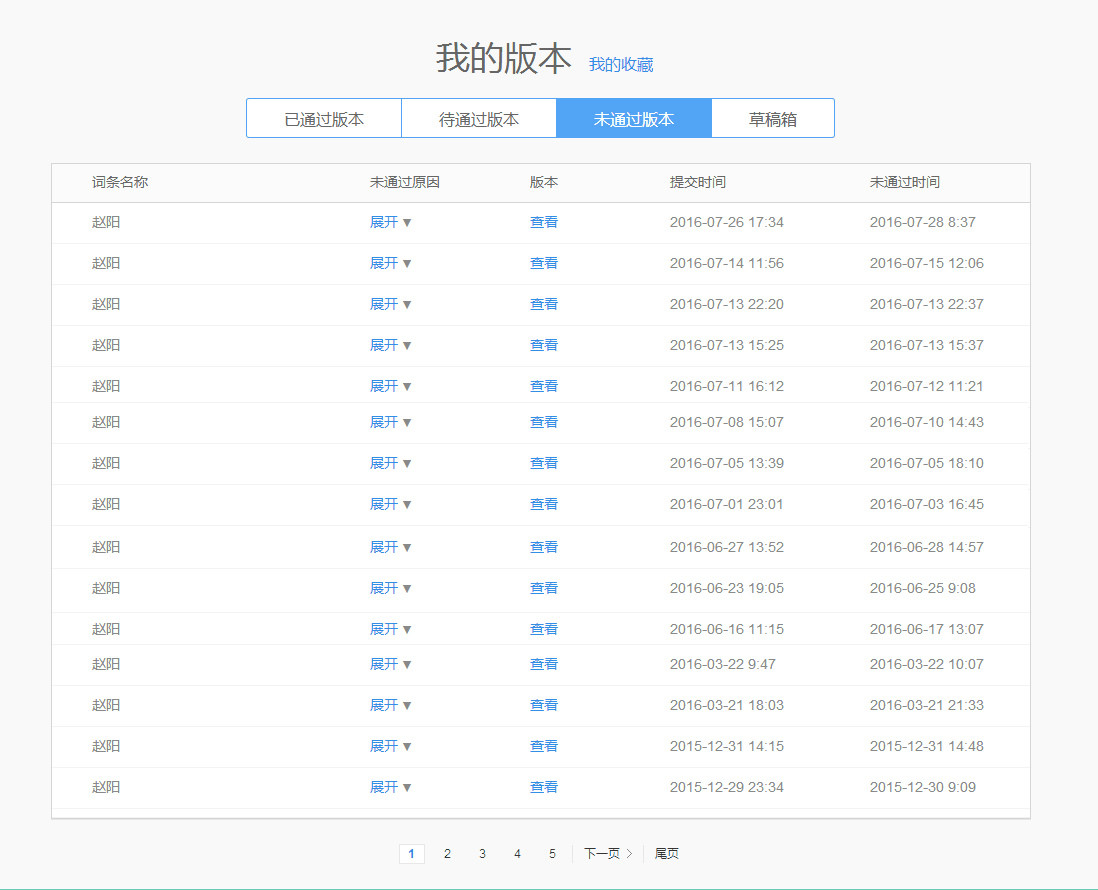Screen dimensions: 1098x890
Task: Go to page 2 of results
Action: [447, 854]
